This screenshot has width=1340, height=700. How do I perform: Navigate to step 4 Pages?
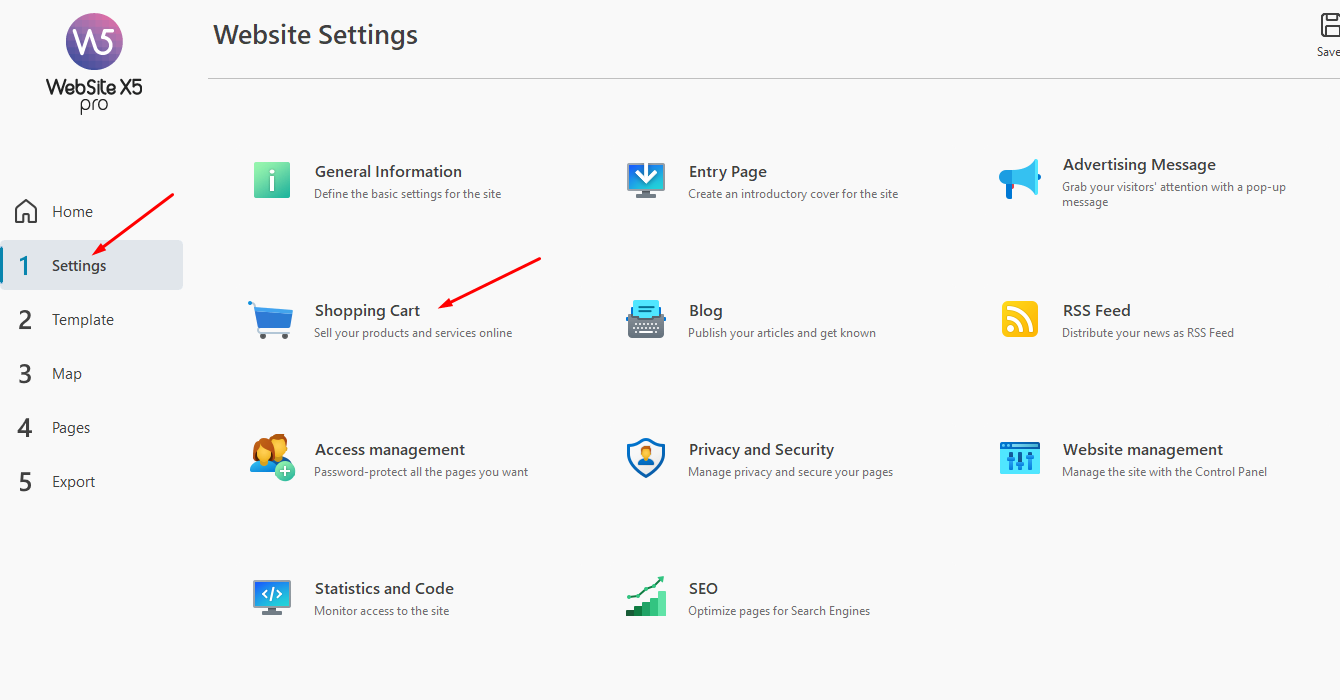point(70,428)
